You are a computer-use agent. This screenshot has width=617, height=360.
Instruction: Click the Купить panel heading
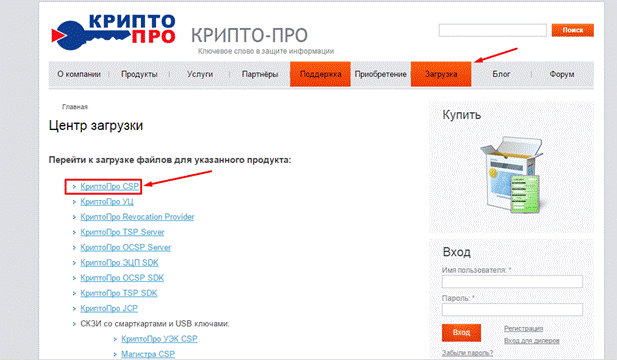(x=462, y=115)
